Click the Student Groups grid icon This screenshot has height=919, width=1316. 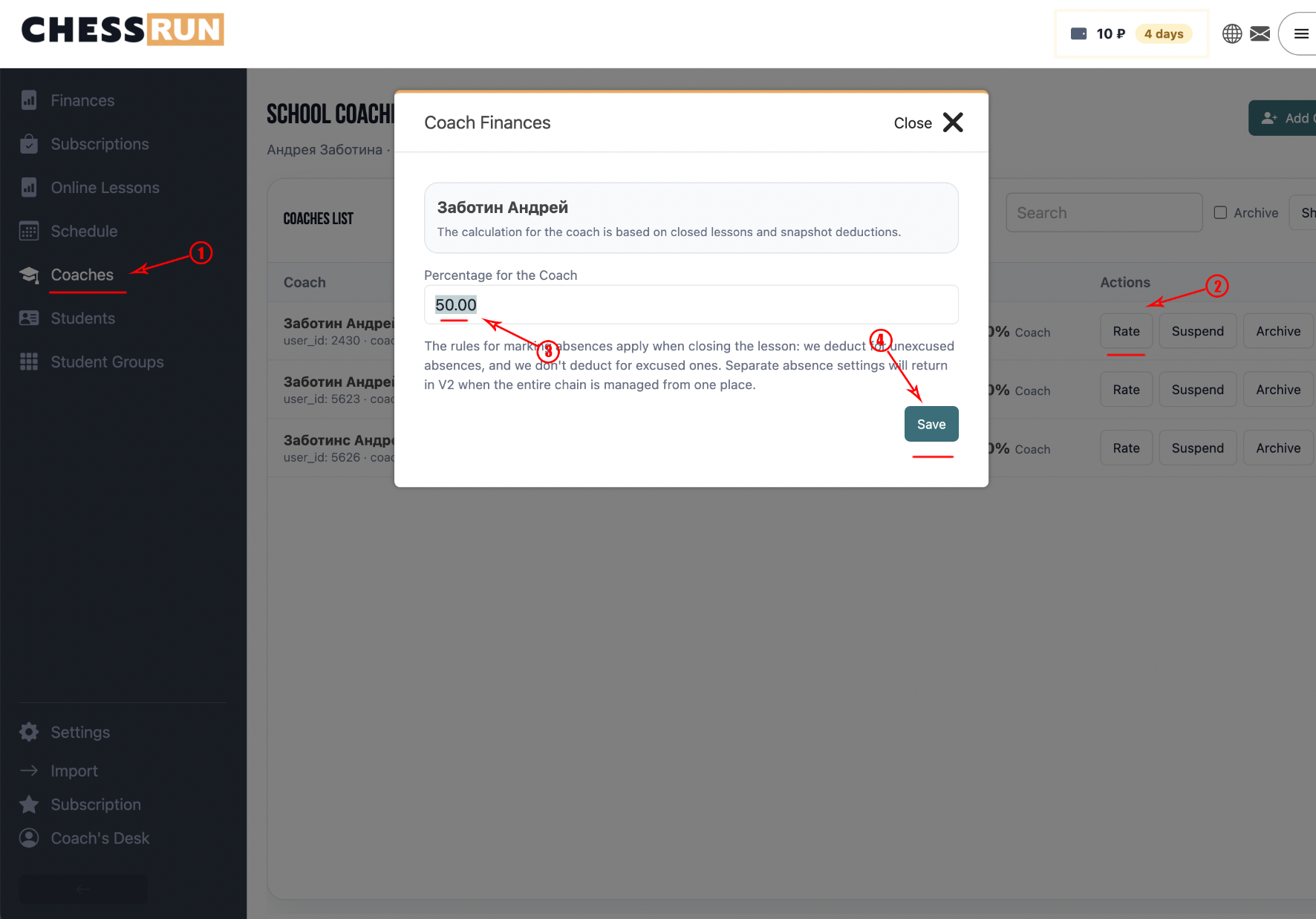tap(29, 362)
